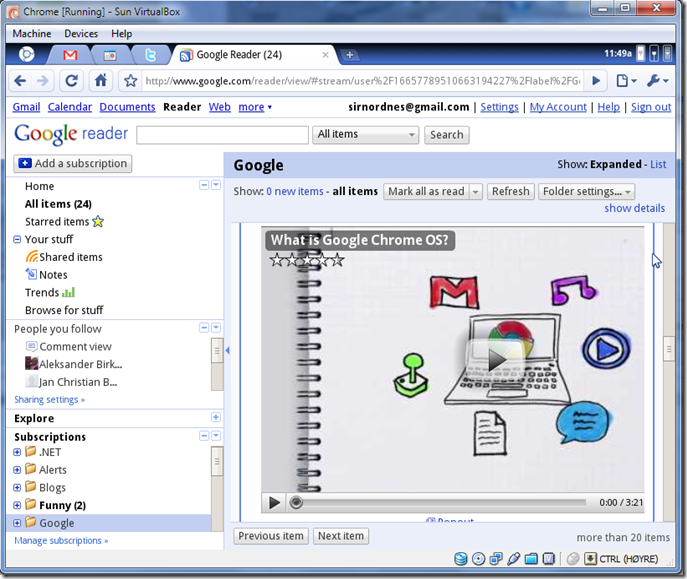Expand the .NET subscription folder

pos(17,453)
